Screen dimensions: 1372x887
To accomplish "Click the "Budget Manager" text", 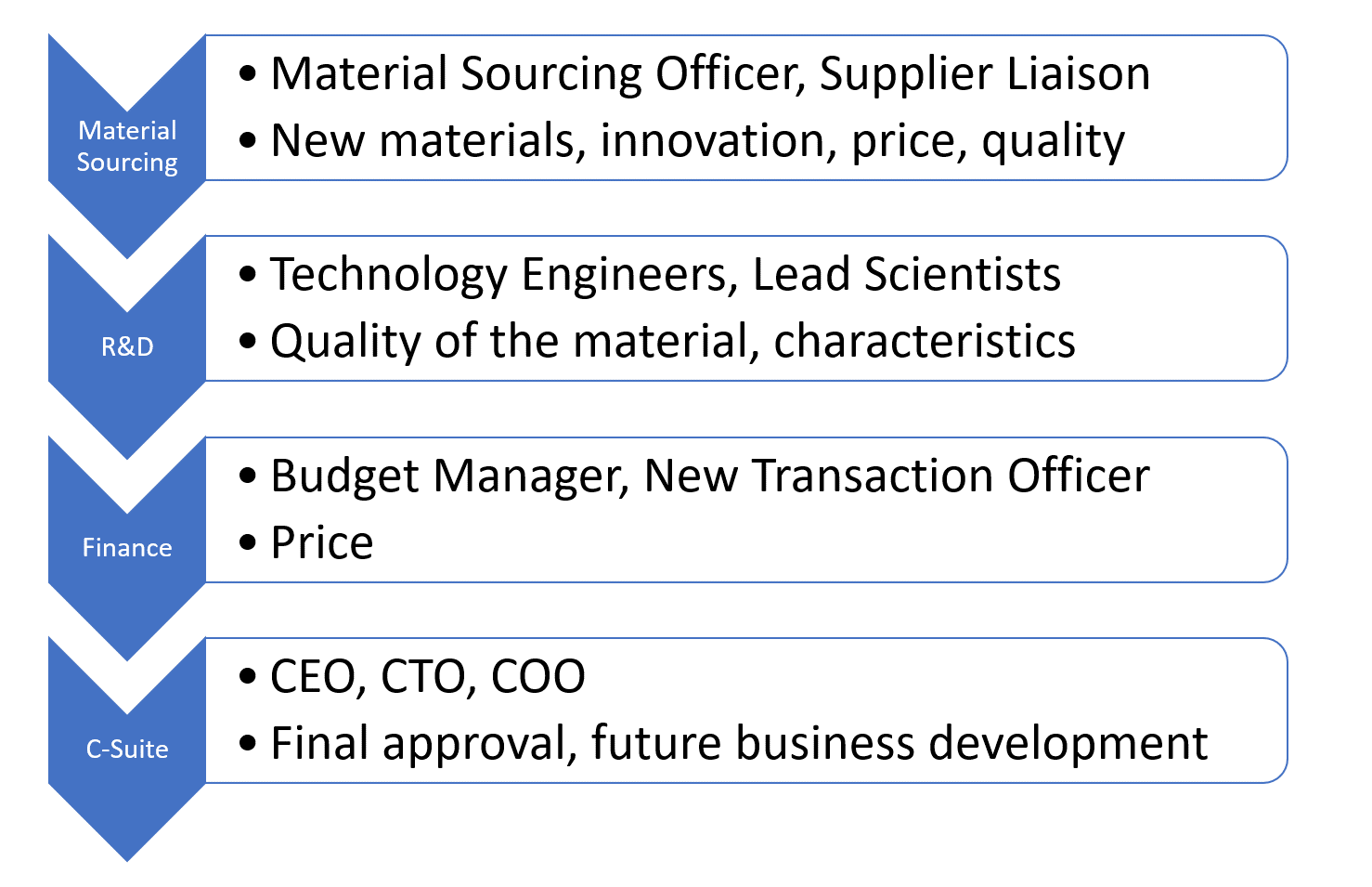I will (x=446, y=476).
